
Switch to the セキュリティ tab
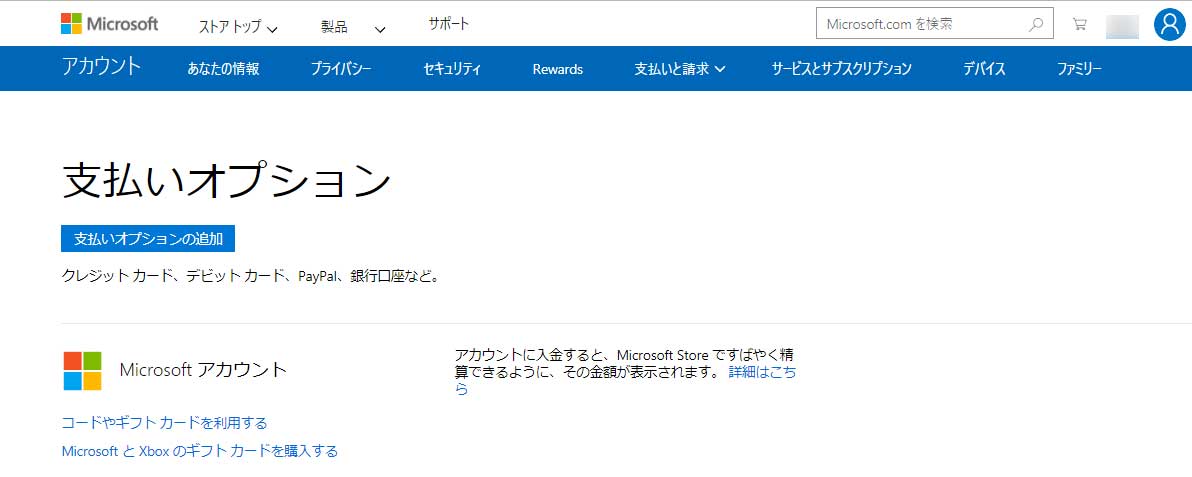tap(452, 69)
